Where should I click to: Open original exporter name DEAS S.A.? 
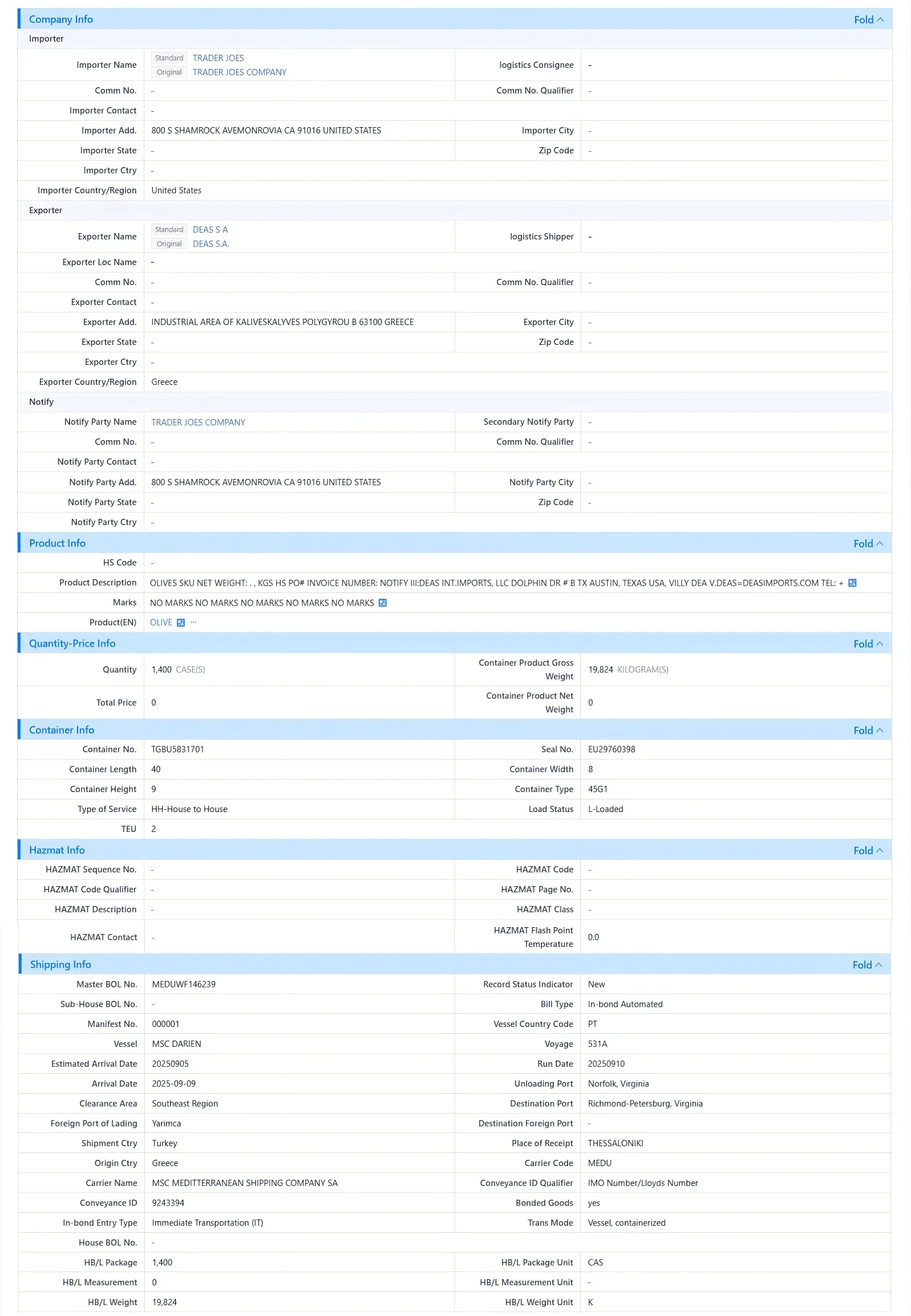click(210, 243)
